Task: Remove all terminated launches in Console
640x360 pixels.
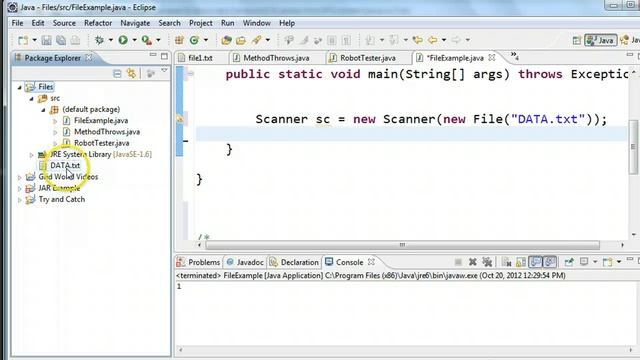Action: click(487, 262)
